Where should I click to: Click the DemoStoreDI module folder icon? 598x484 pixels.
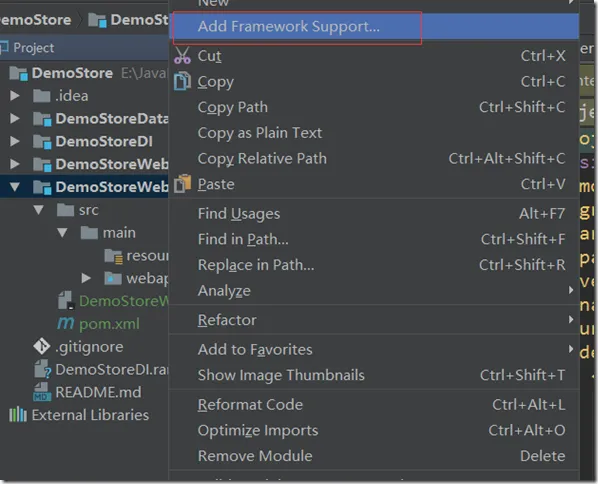pyautogui.click(x=42, y=142)
